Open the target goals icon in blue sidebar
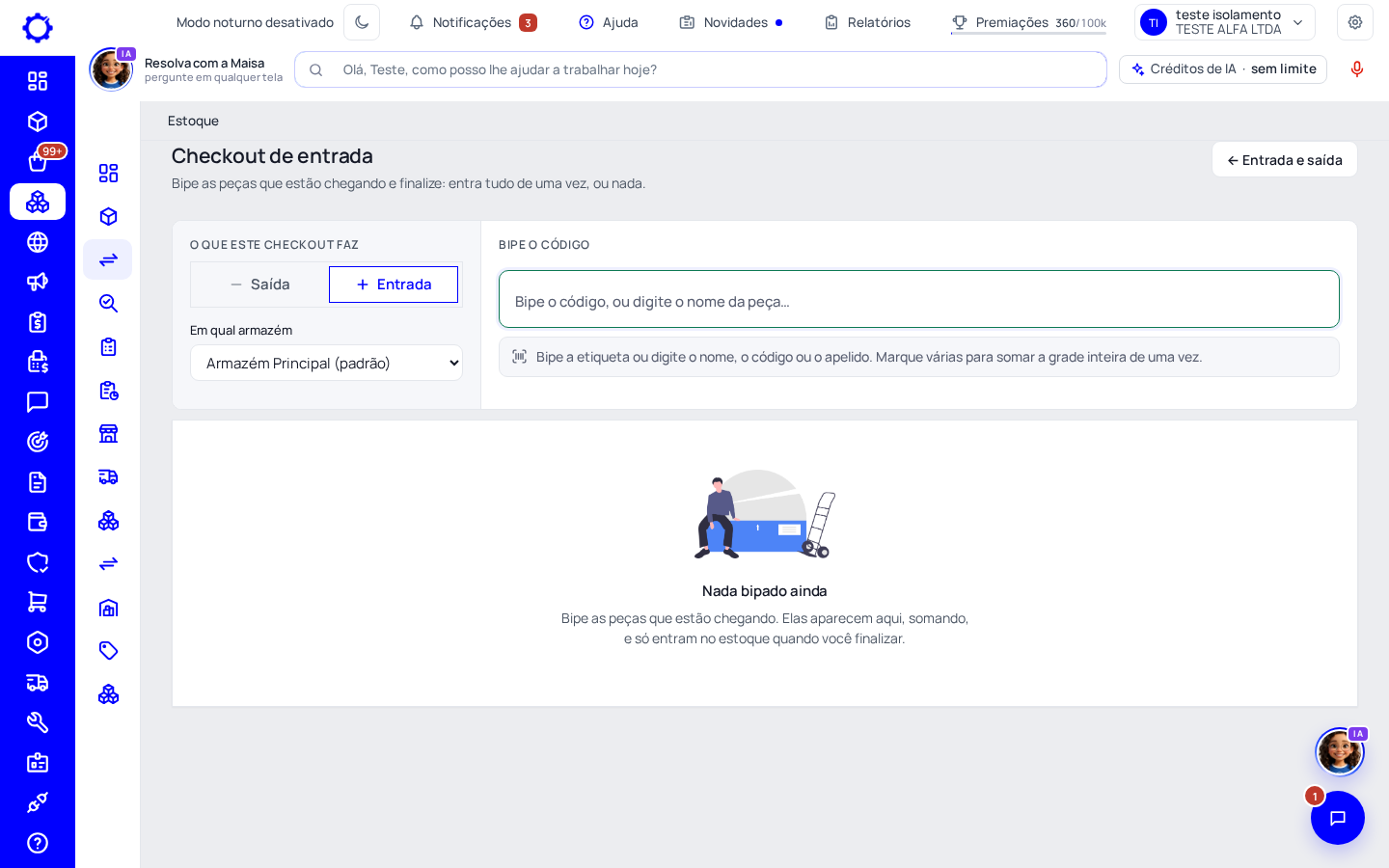The image size is (1389, 868). click(38, 442)
